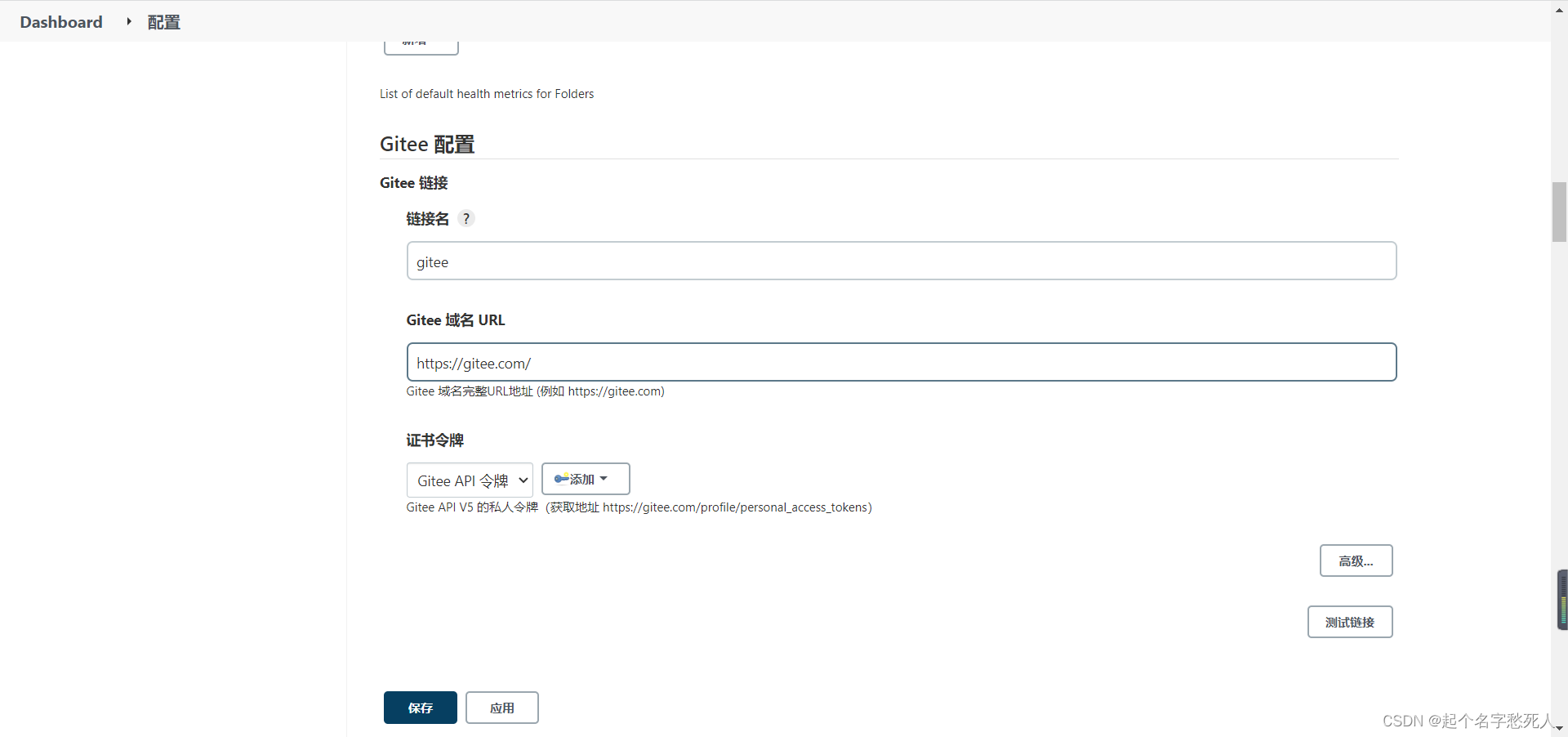Click the Gitee 域名完整URL地址 hint text

pos(536,391)
